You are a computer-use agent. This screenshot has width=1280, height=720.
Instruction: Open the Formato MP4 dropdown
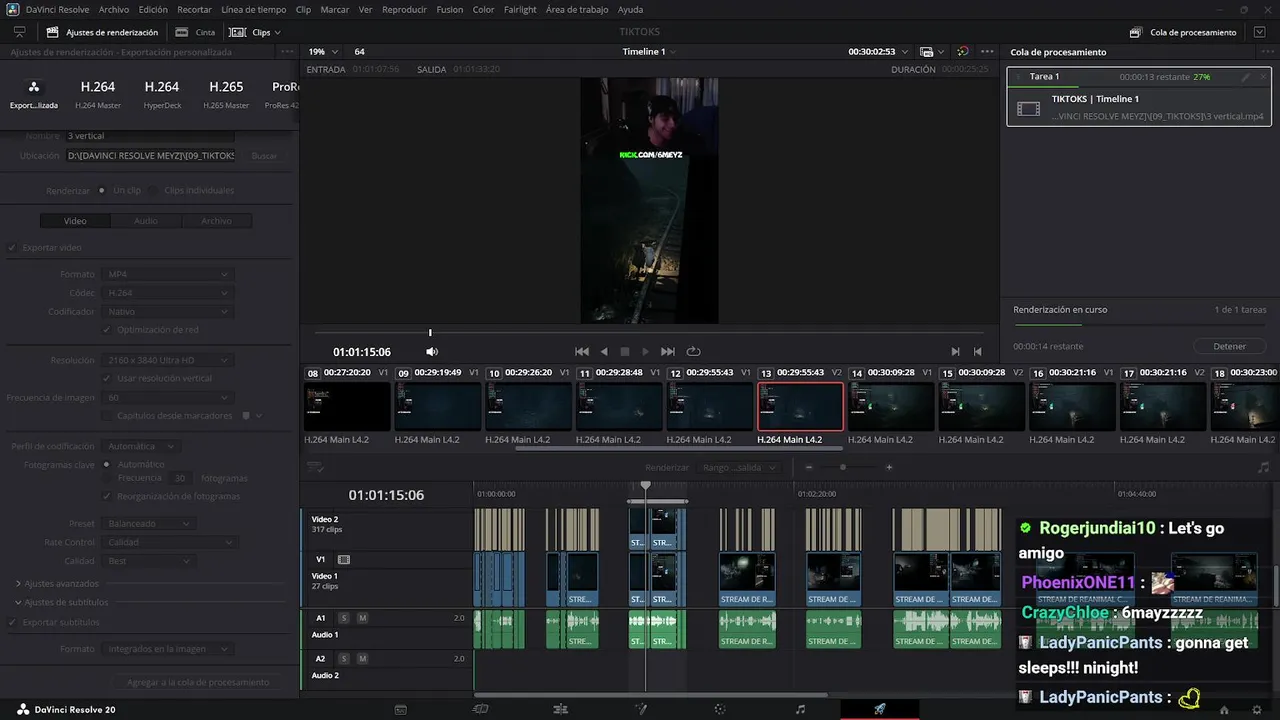coord(166,274)
